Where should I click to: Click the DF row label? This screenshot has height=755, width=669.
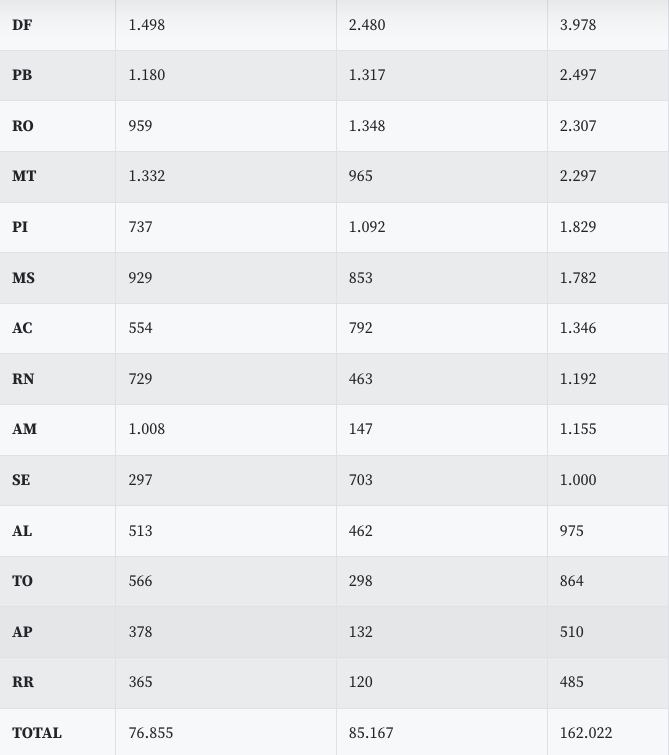pyautogui.click(x=22, y=25)
